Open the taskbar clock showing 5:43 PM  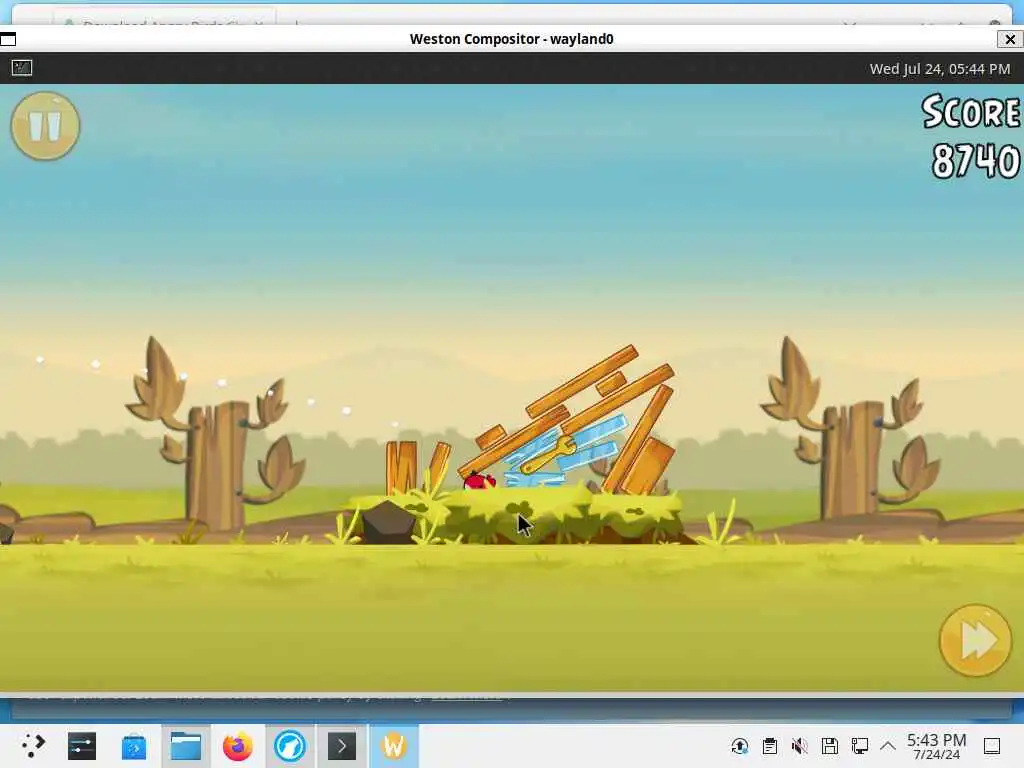click(x=936, y=746)
